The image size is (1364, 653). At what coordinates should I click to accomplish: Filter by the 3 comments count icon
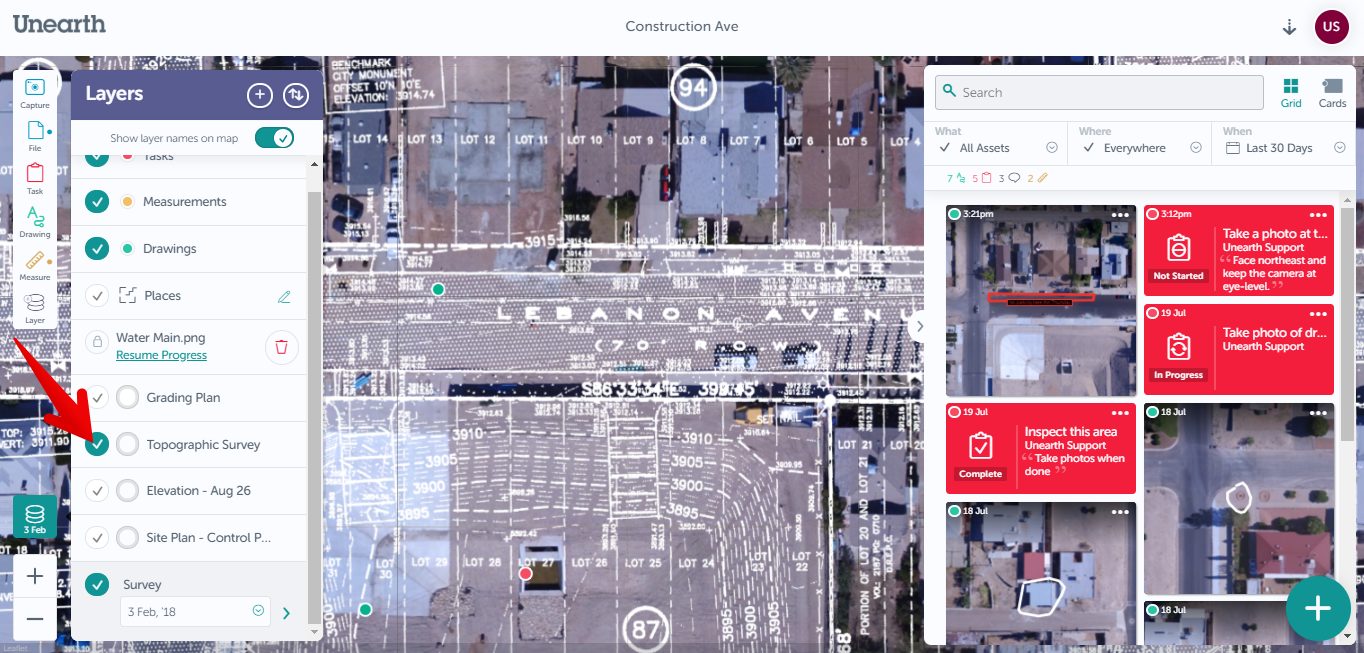pyautogui.click(x=1008, y=178)
